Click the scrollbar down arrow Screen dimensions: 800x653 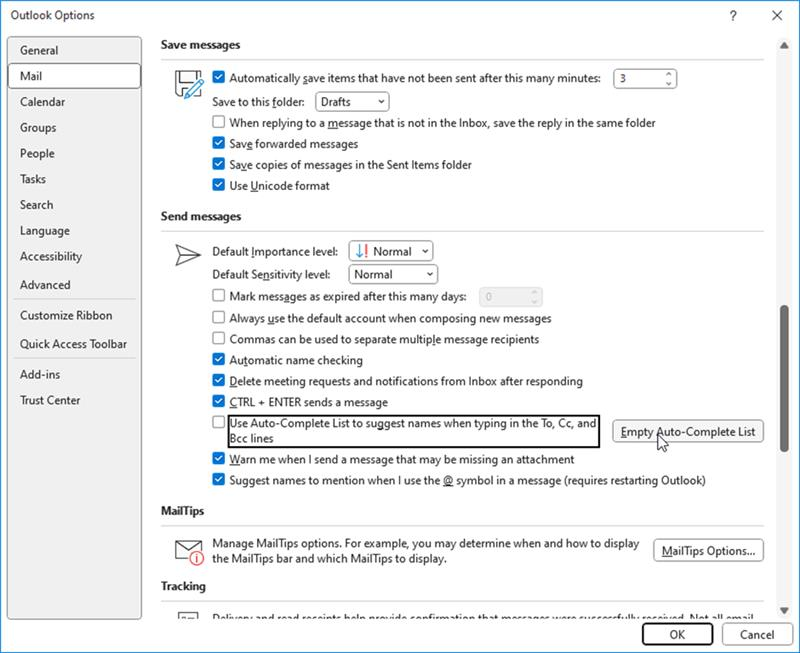tap(784, 610)
